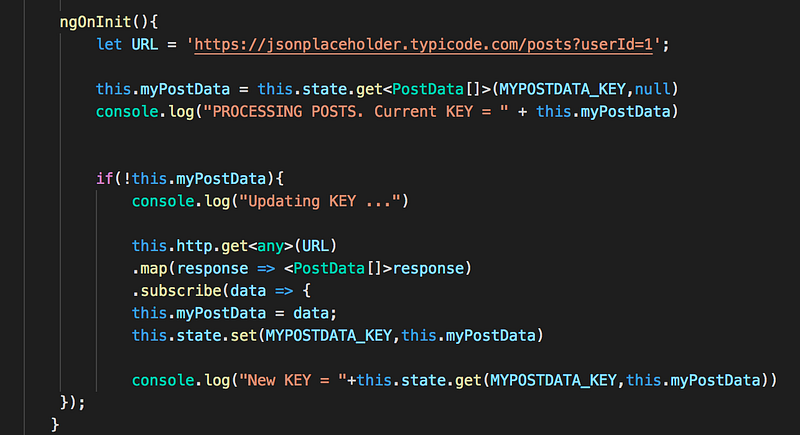Click the let keyword

point(109,44)
